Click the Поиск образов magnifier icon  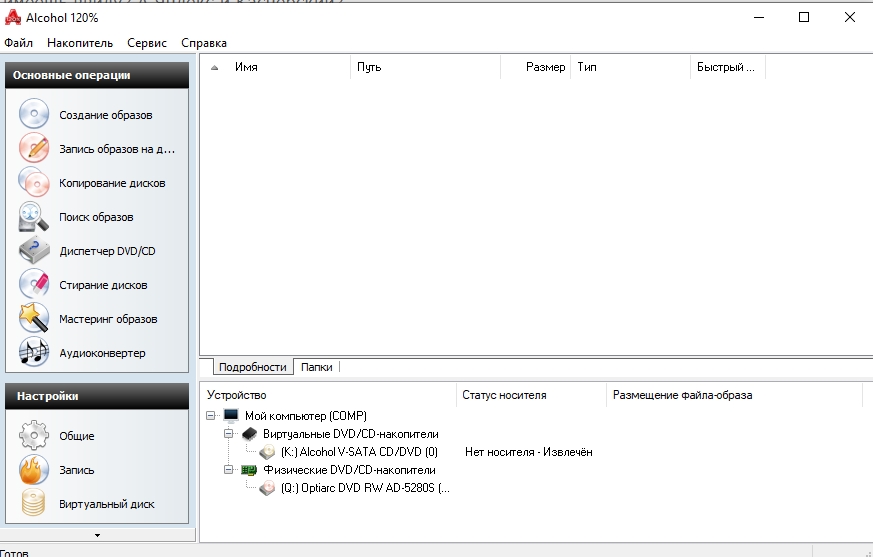(x=34, y=216)
